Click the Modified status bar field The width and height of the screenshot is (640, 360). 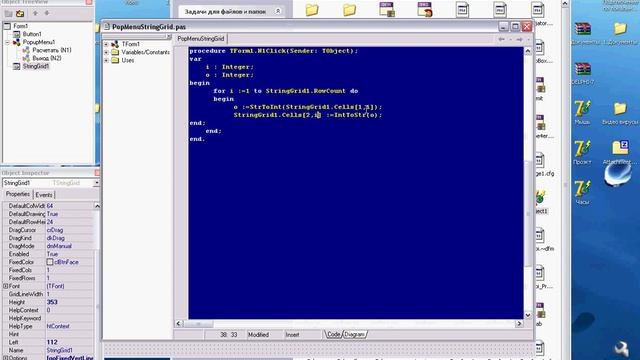(x=258, y=335)
